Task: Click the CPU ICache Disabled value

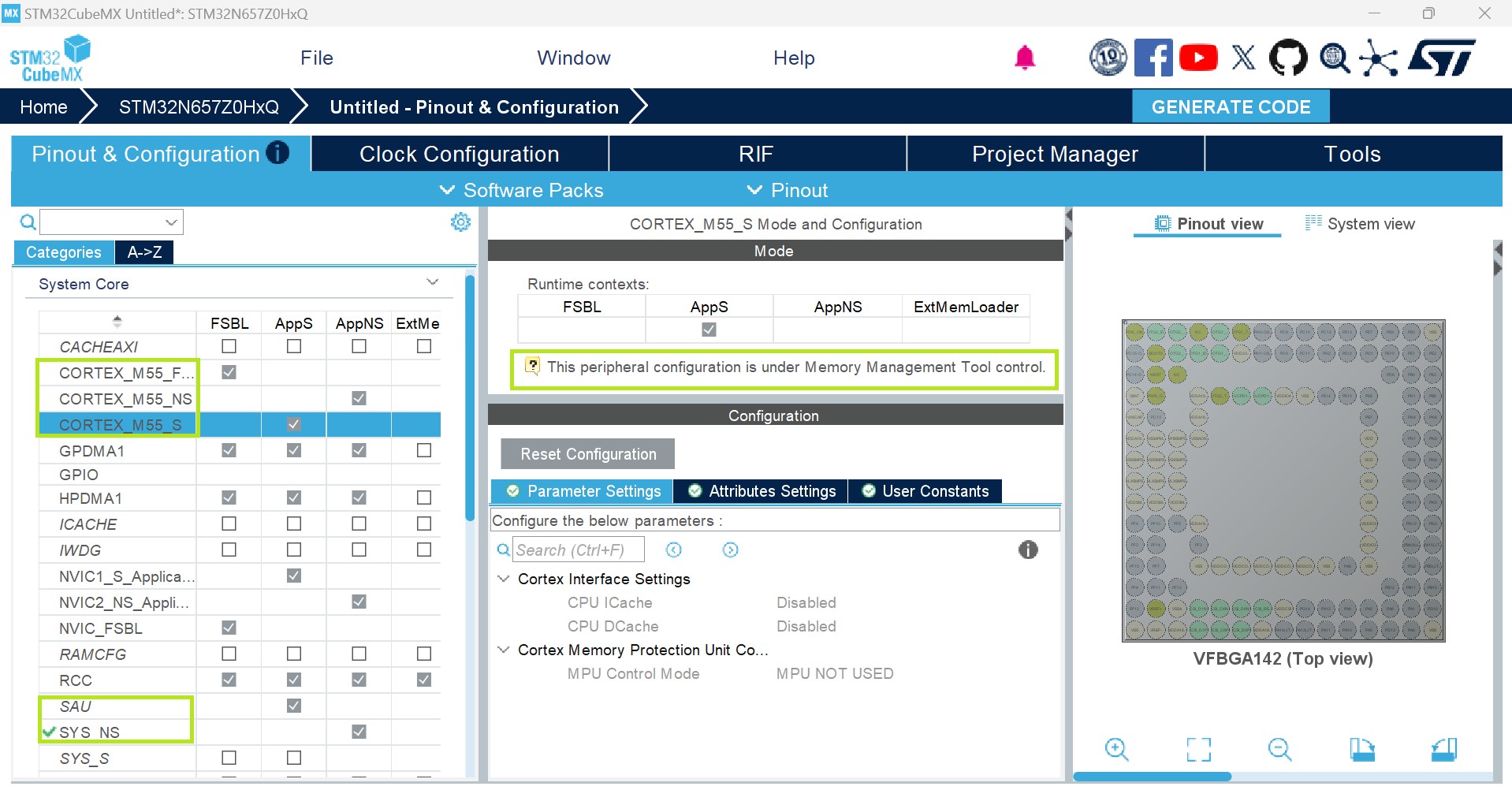Action: 806,602
